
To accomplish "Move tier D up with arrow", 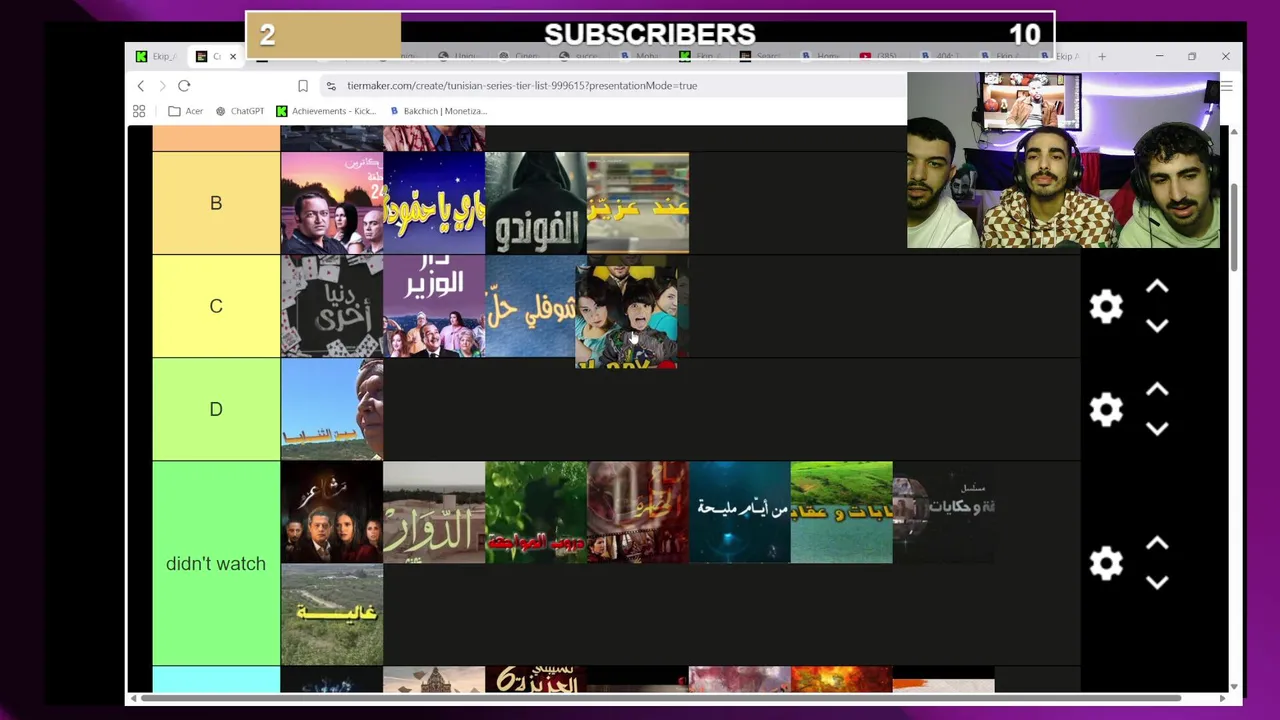I will point(1157,390).
